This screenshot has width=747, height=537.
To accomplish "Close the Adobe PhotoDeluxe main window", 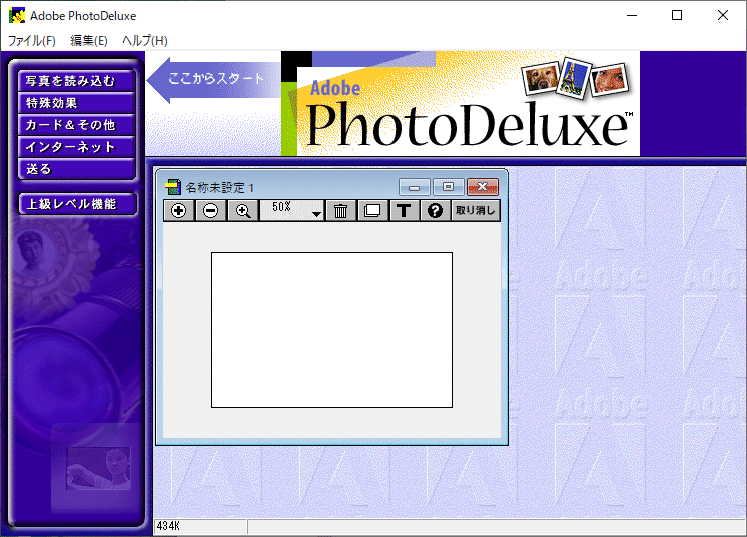I will (x=722, y=15).
